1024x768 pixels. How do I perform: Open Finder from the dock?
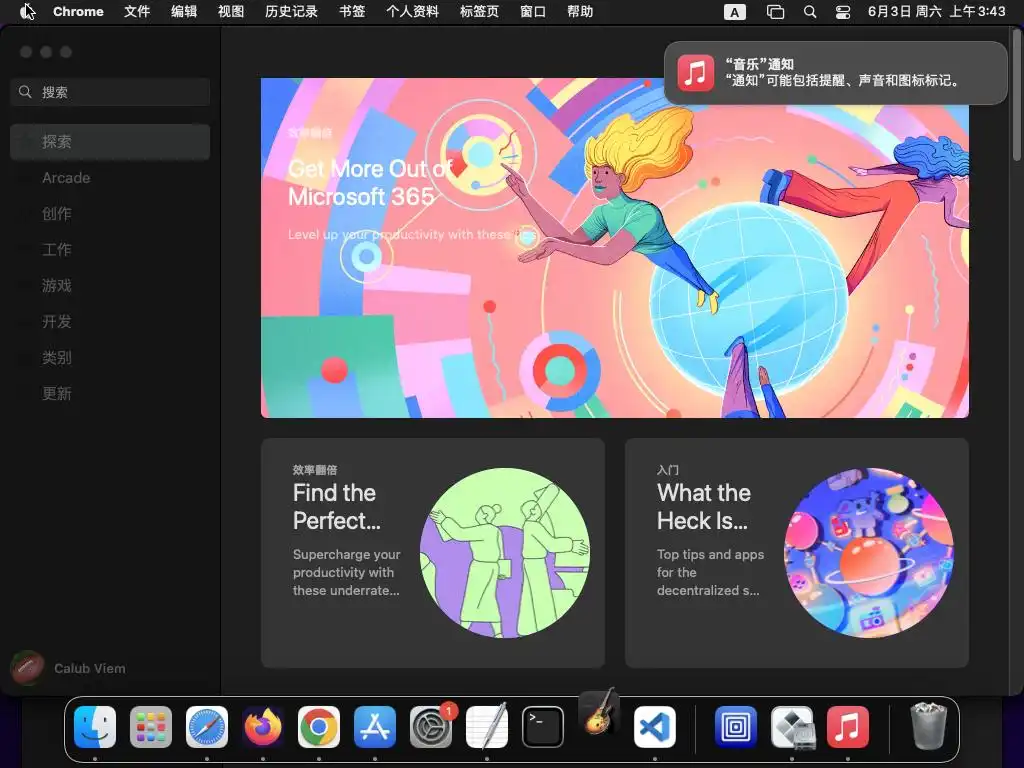click(95, 727)
